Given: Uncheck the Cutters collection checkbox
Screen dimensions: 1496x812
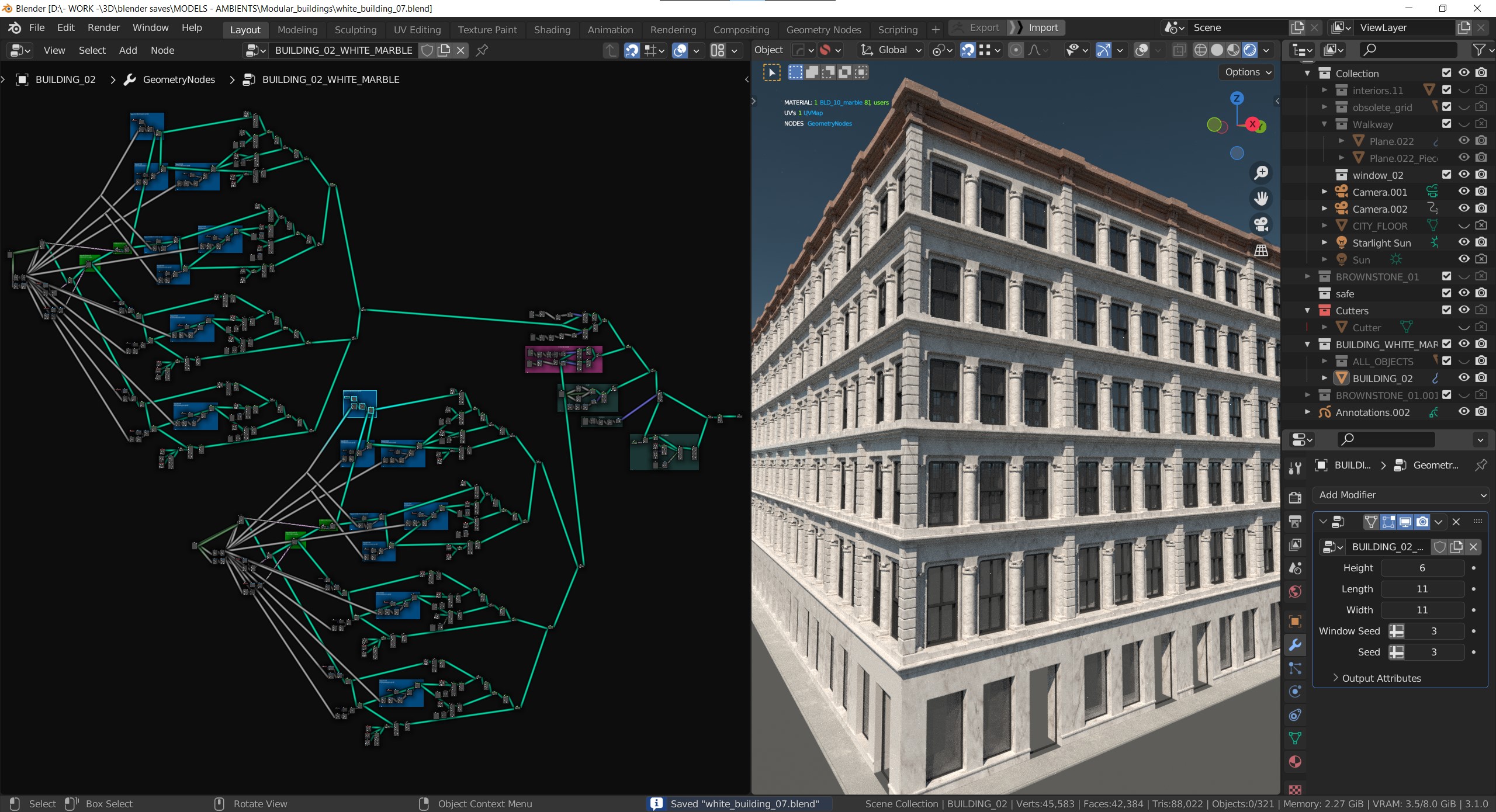Looking at the screenshot, I should pyautogui.click(x=1447, y=310).
